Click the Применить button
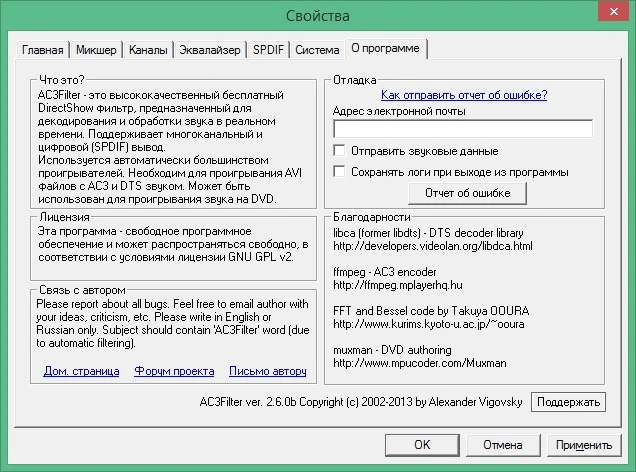 (x=584, y=445)
